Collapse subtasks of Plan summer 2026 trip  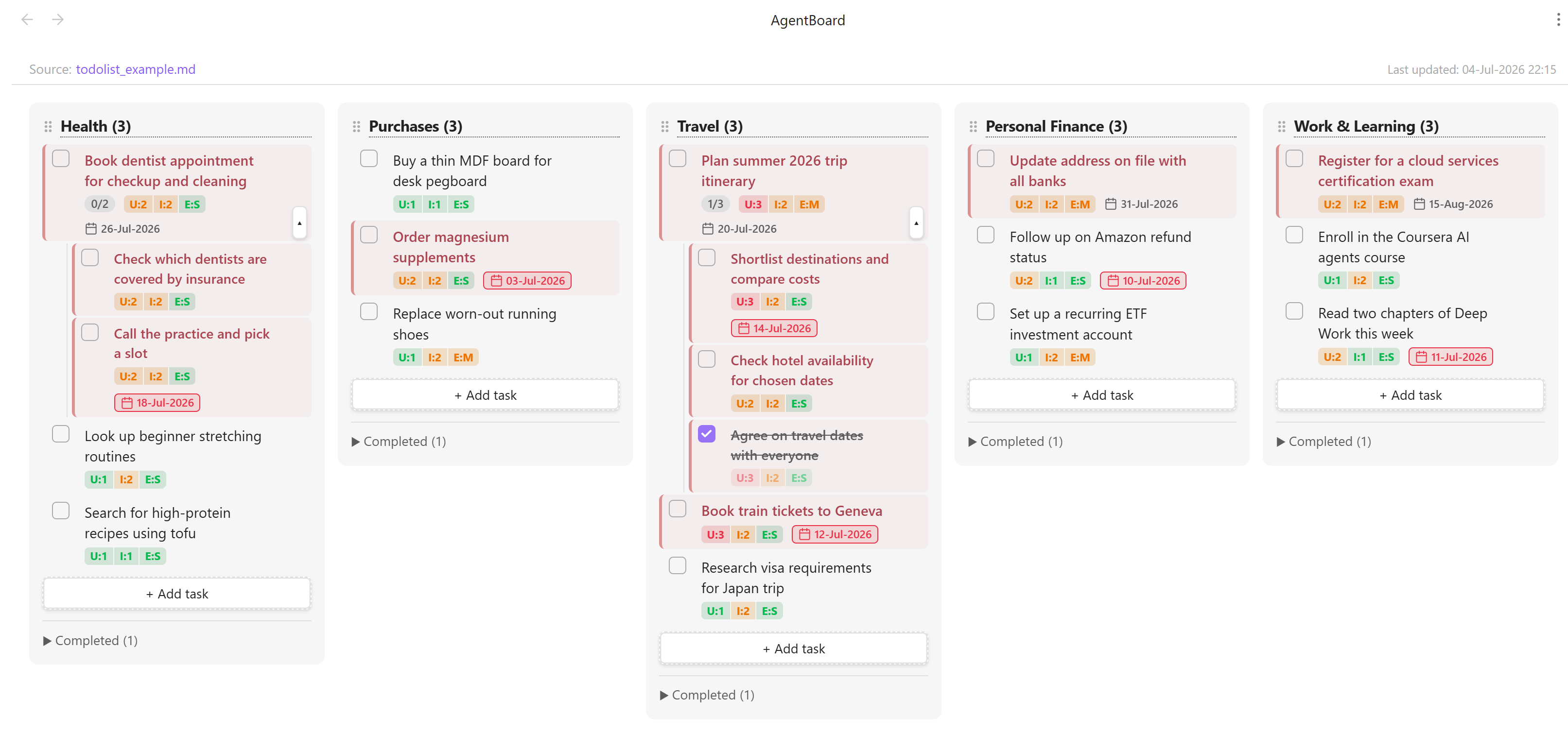click(x=916, y=223)
